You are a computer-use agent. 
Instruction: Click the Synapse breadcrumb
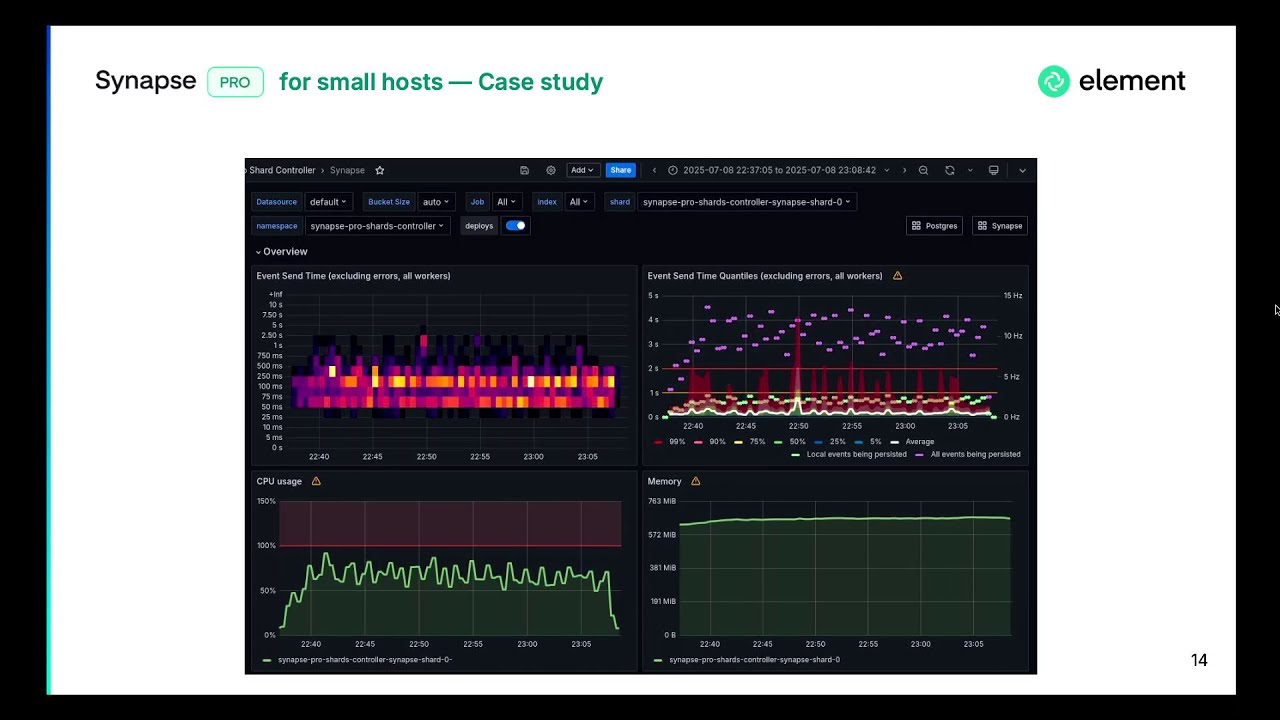click(x=347, y=170)
